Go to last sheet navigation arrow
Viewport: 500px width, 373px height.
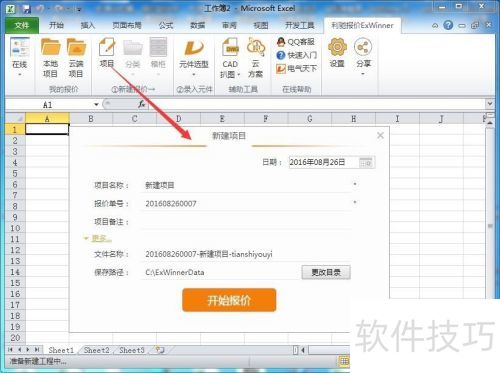37,350
